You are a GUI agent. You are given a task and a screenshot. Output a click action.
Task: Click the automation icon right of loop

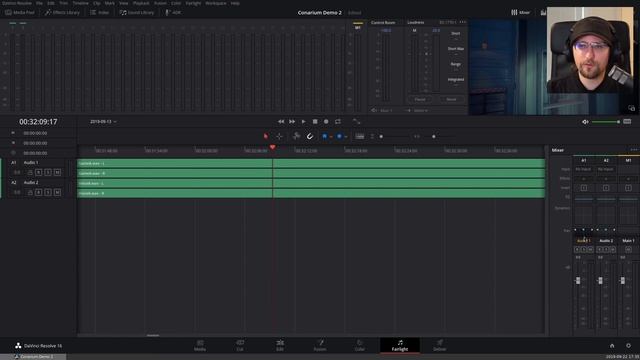356,122
